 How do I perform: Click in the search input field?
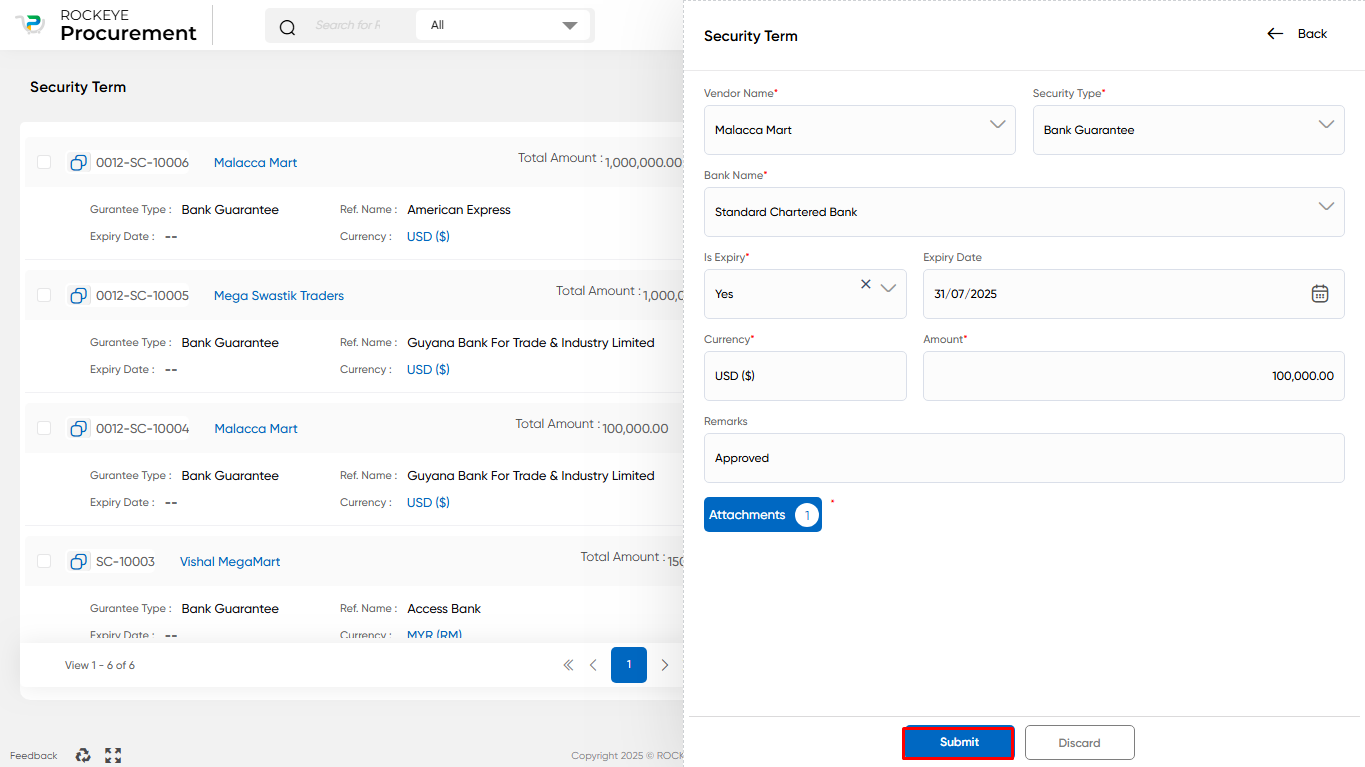pyautogui.click(x=348, y=25)
